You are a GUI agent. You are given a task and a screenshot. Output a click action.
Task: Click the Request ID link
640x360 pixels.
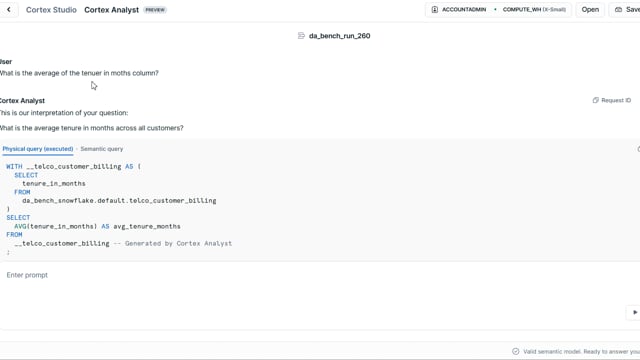pos(612,100)
